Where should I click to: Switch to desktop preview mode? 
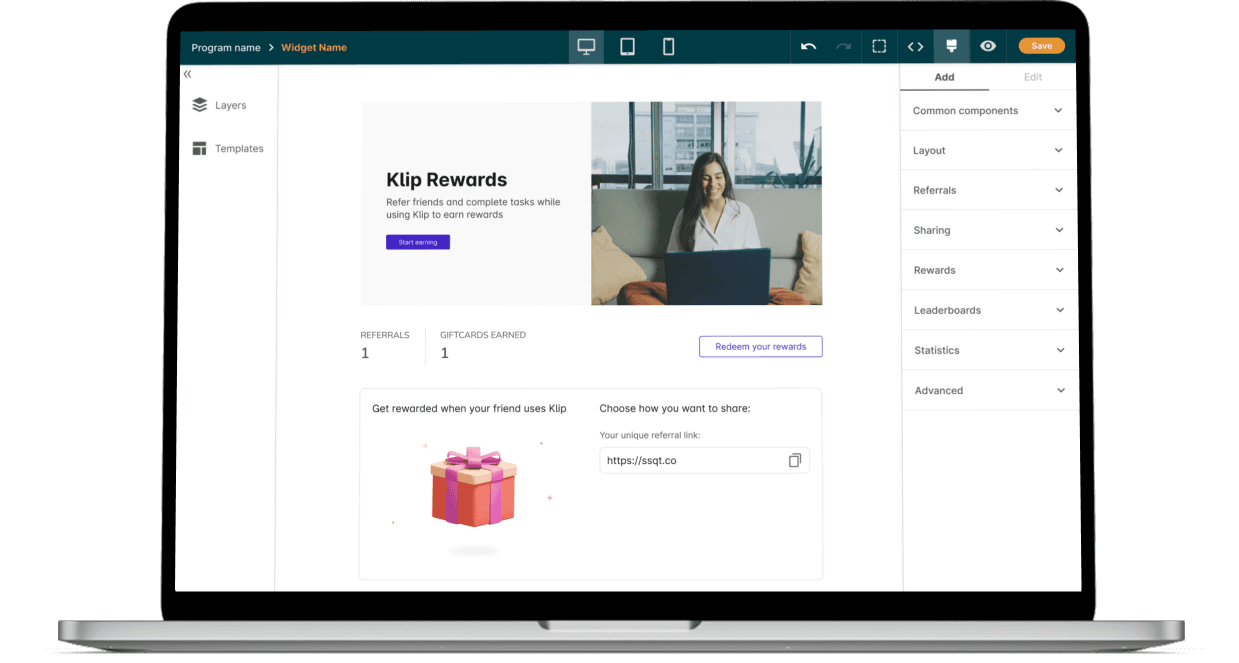[x=586, y=47]
